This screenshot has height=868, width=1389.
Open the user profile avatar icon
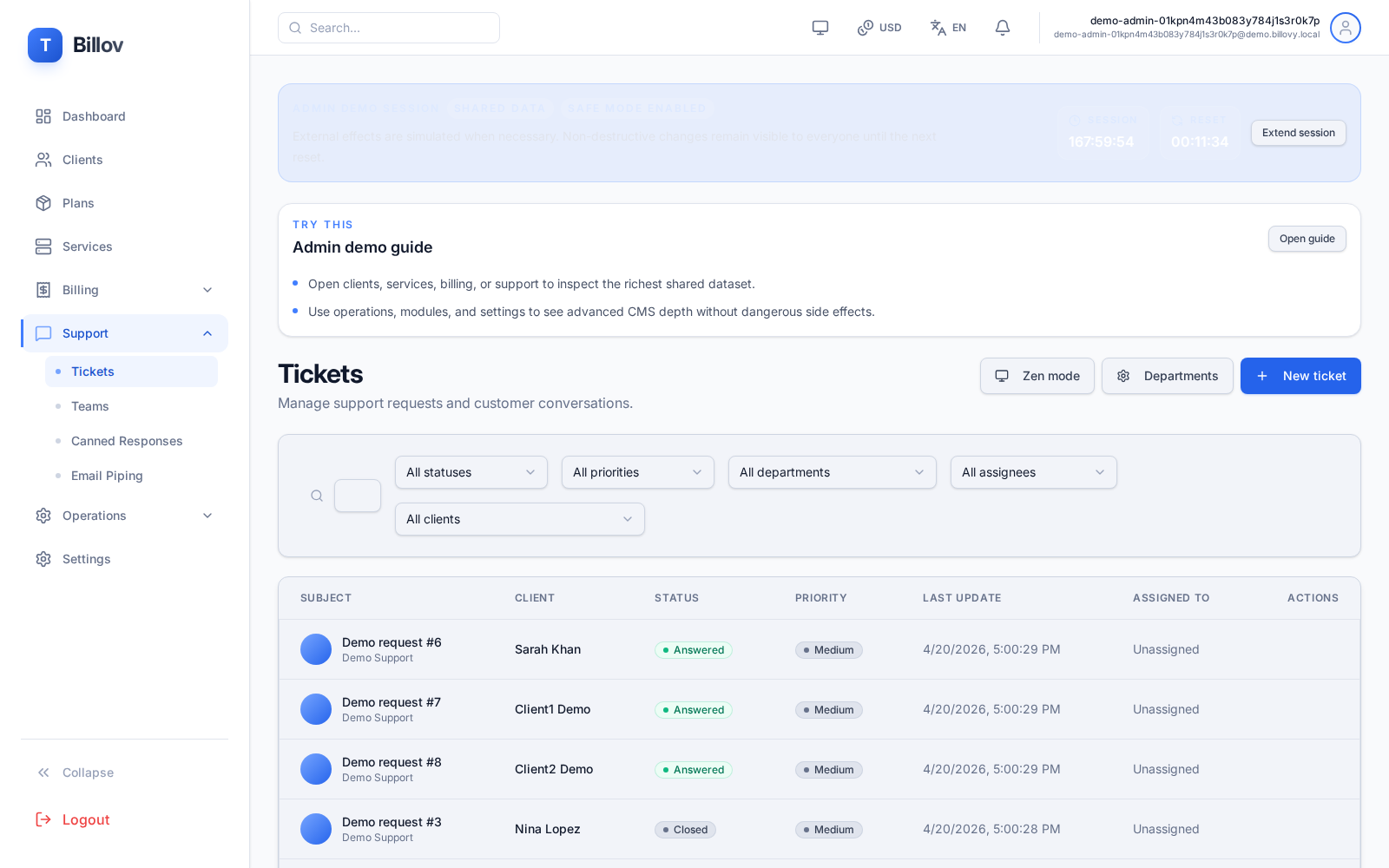(x=1345, y=28)
